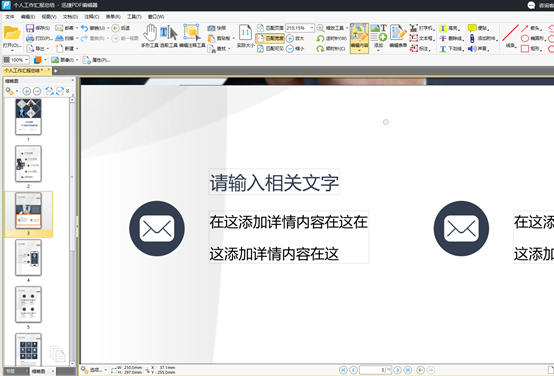This screenshot has height=376, width=554.
Task: Open the Zoom Tool (缩放工具) dropdown
Action: [x=347, y=28]
